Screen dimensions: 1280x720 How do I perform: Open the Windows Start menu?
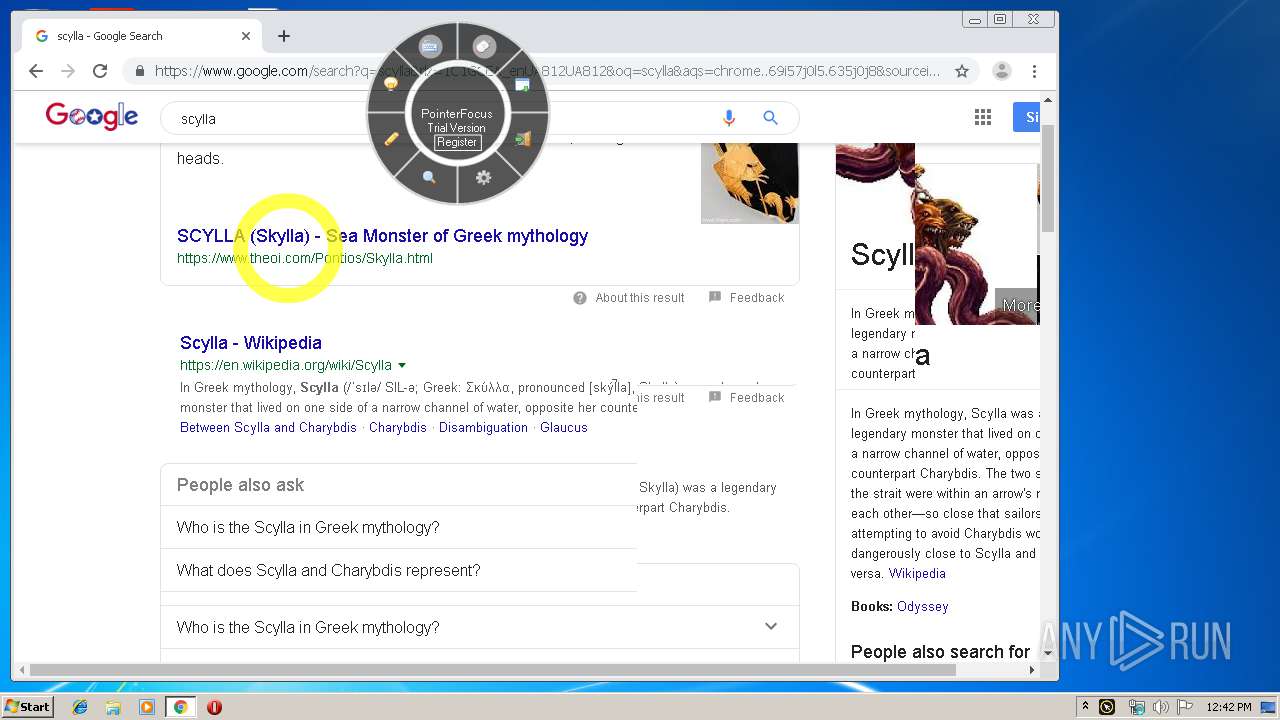click(27, 706)
